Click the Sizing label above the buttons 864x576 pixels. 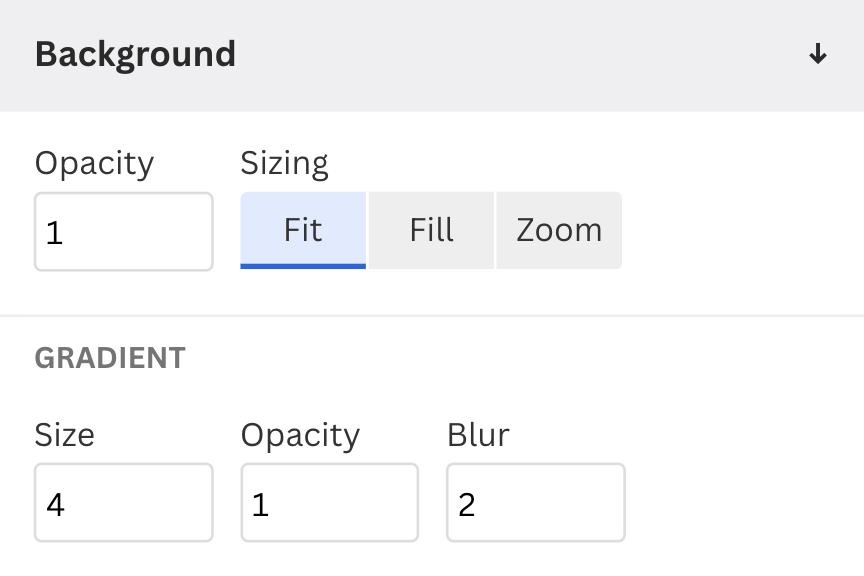click(284, 163)
